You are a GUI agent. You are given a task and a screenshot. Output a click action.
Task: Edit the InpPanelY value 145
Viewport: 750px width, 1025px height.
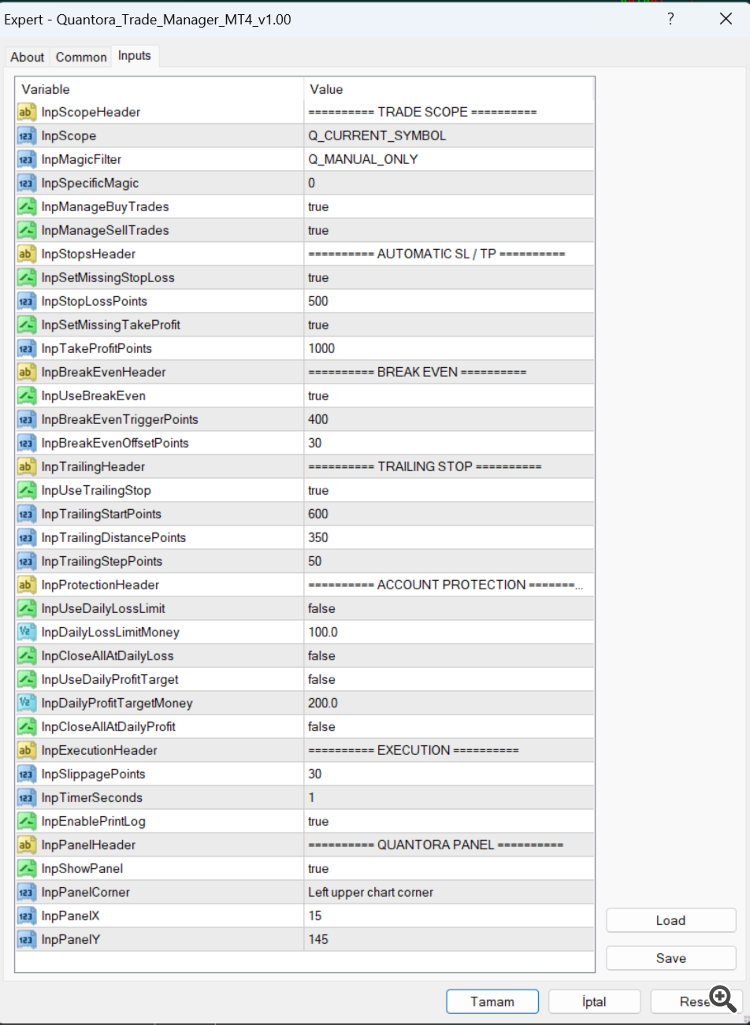click(x=449, y=939)
